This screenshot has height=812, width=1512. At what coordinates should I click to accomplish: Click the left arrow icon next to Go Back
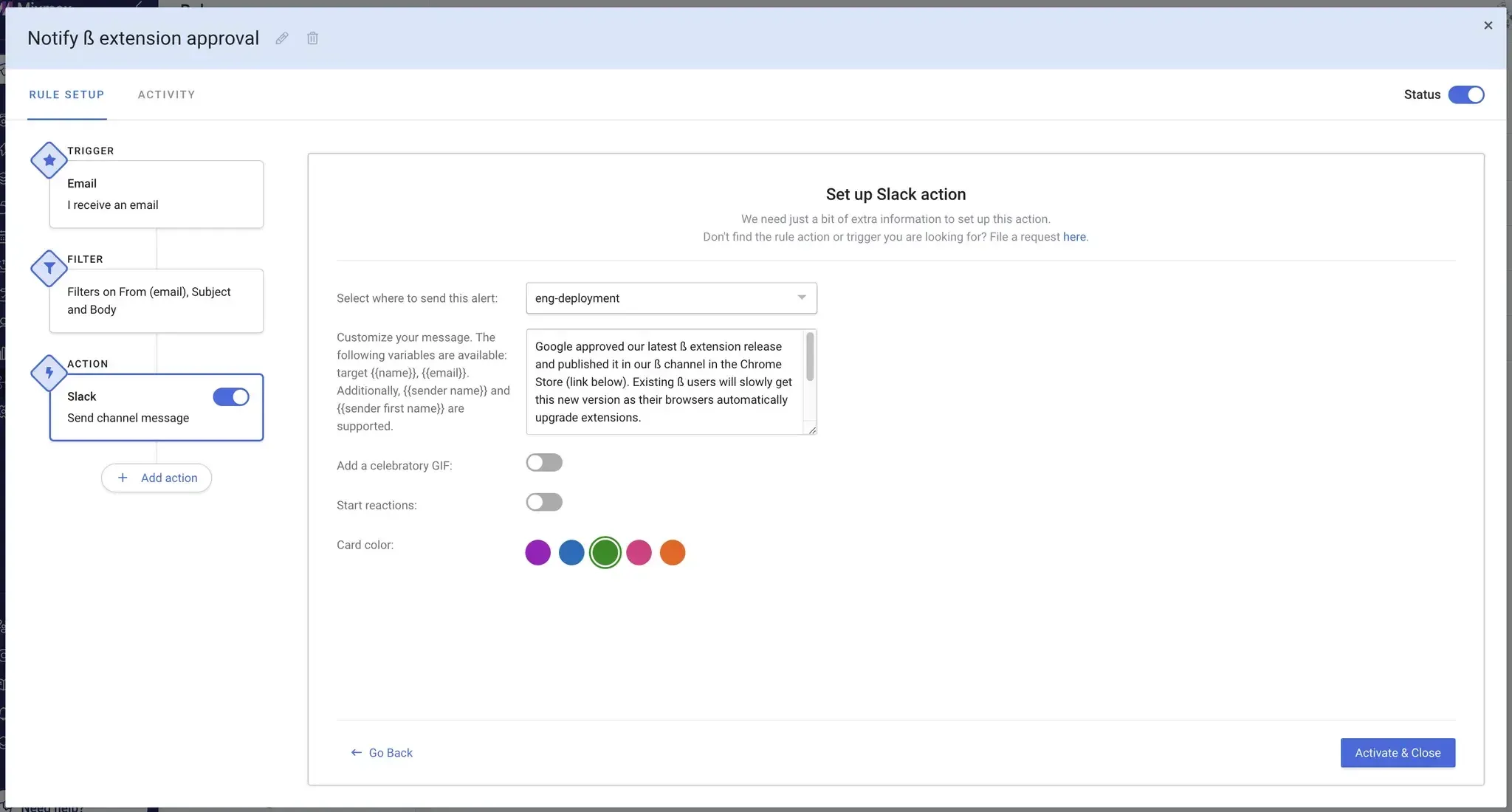click(357, 752)
